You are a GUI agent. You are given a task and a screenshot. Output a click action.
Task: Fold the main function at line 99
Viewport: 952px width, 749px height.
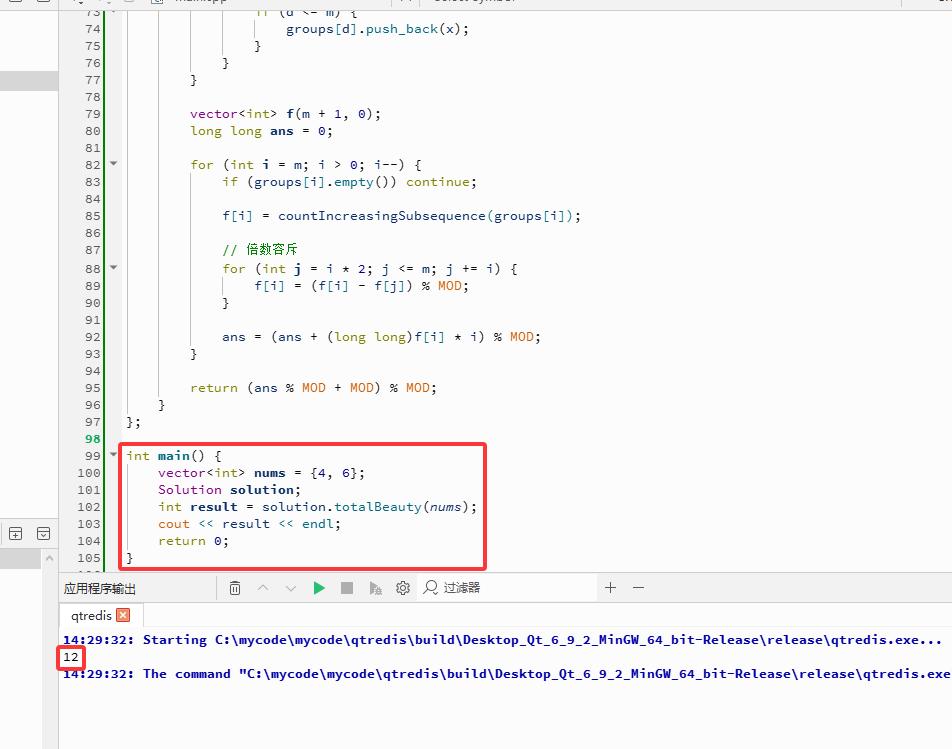click(x=113, y=454)
